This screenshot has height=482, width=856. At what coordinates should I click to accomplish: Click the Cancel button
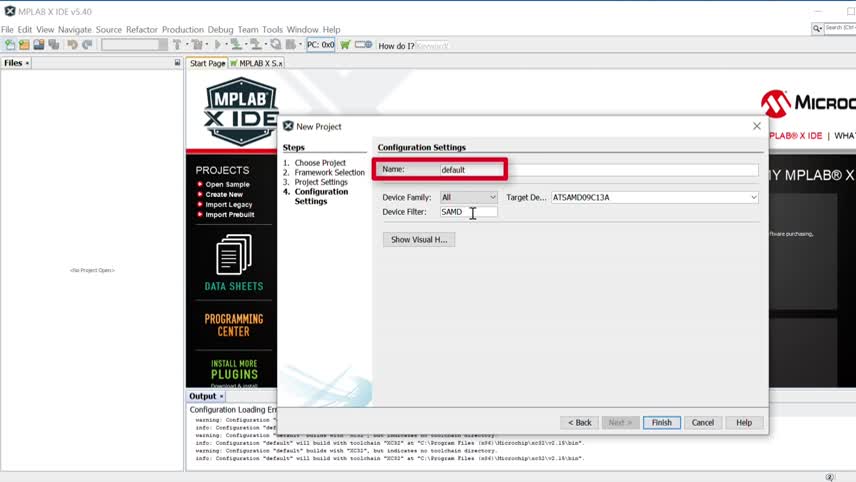click(x=703, y=423)
